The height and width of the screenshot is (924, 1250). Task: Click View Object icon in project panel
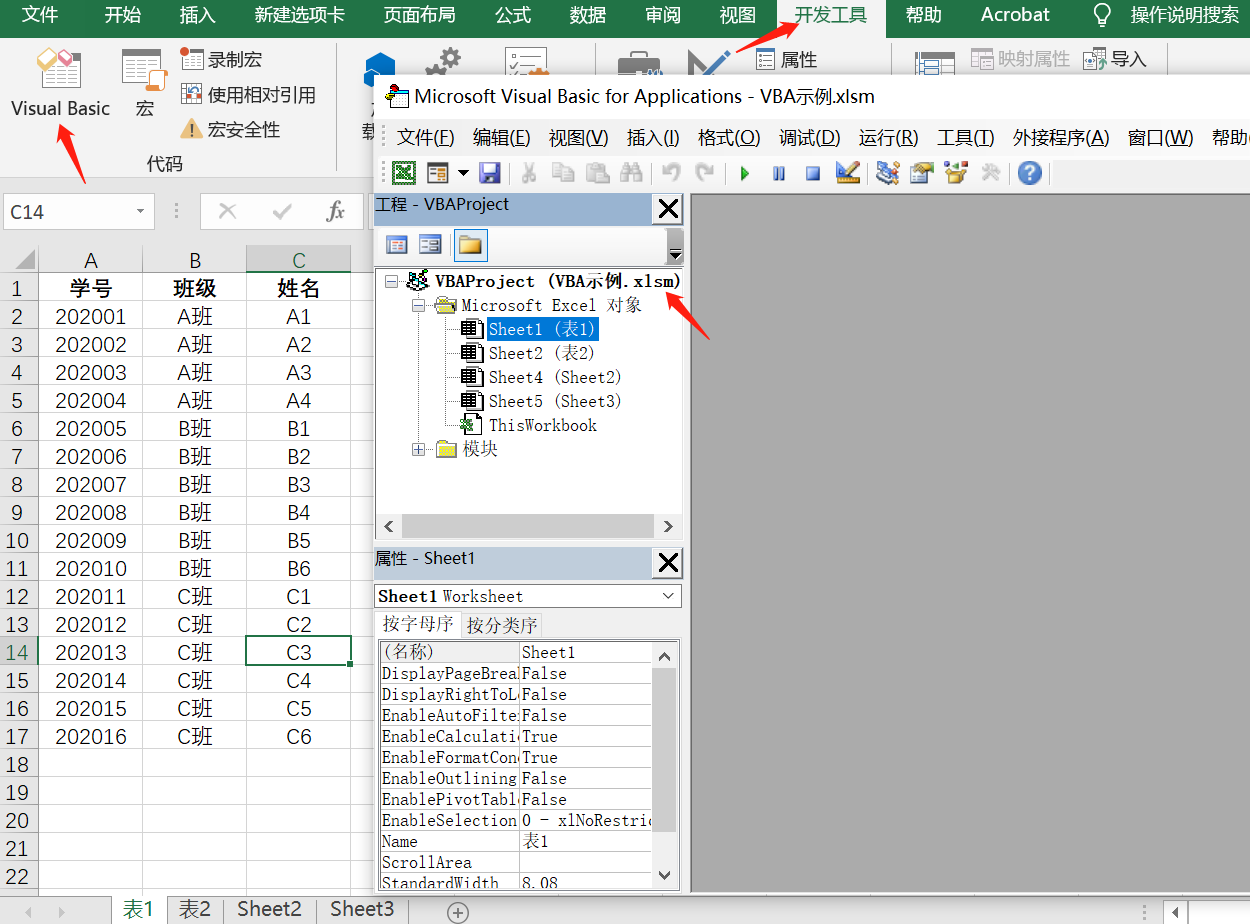[430, 245]
